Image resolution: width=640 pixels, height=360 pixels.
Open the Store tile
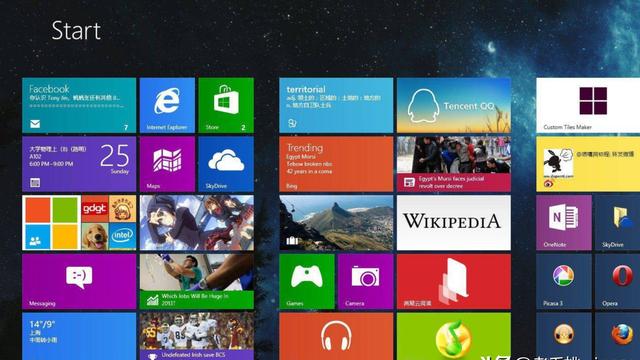point(226,105)
